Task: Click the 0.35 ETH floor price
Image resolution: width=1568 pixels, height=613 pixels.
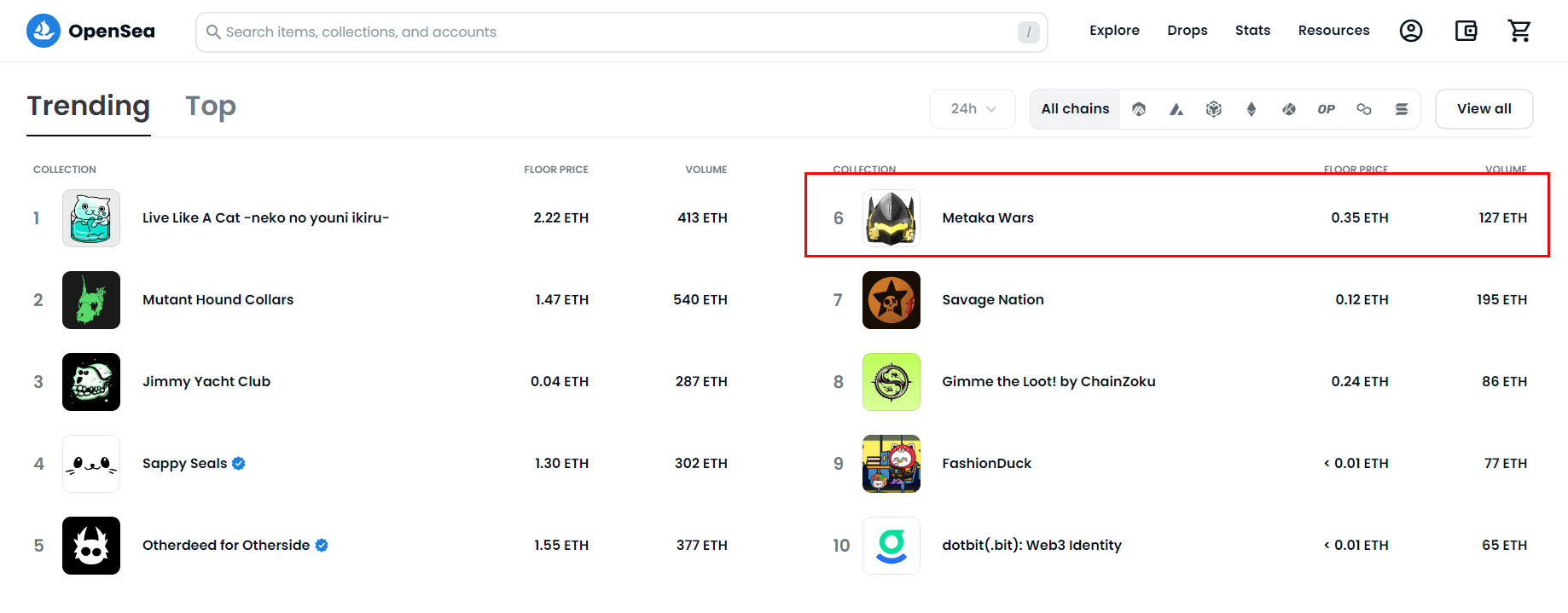Action: [1360, 218]
